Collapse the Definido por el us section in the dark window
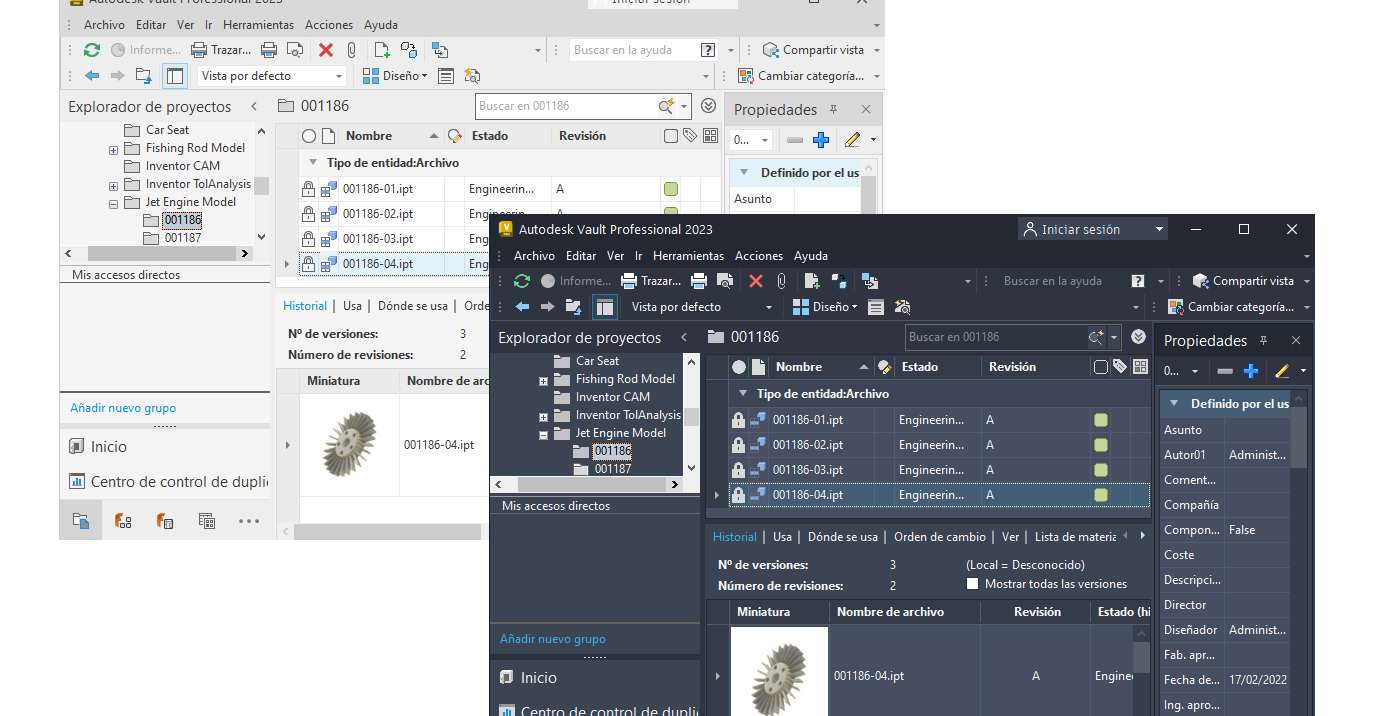The width and height of the screenshot is (1383, 716). [x=1174, y=404]
